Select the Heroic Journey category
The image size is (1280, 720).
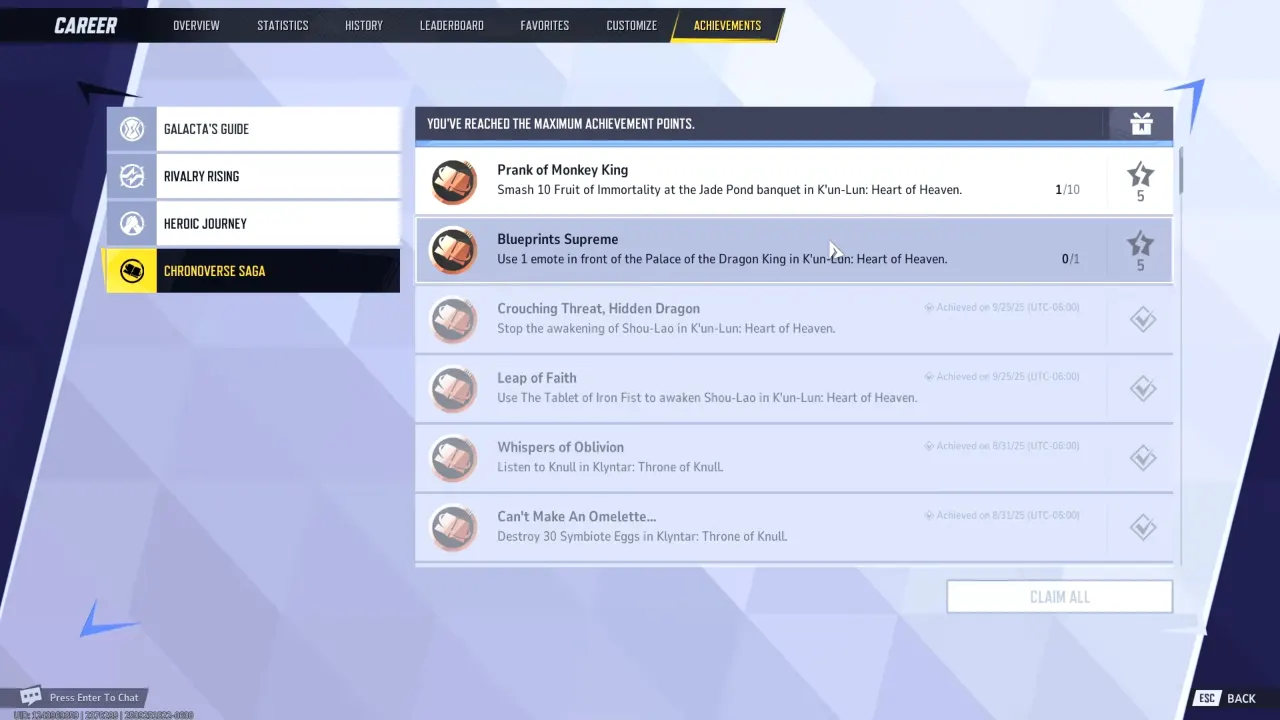[x=254, y=224]
